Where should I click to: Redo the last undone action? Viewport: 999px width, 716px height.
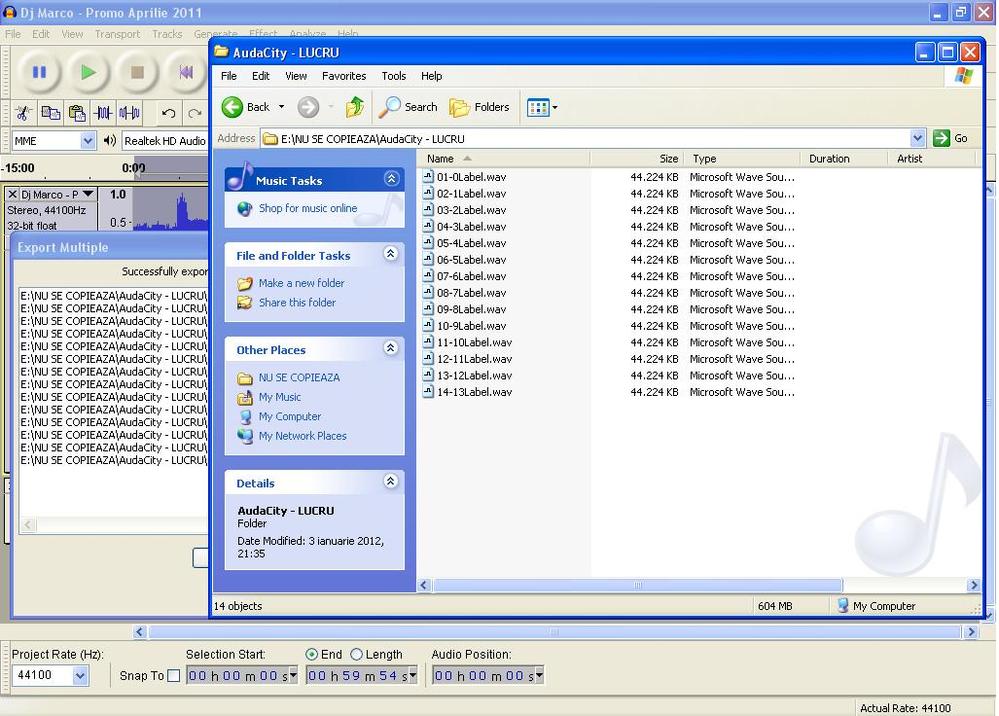194,113
